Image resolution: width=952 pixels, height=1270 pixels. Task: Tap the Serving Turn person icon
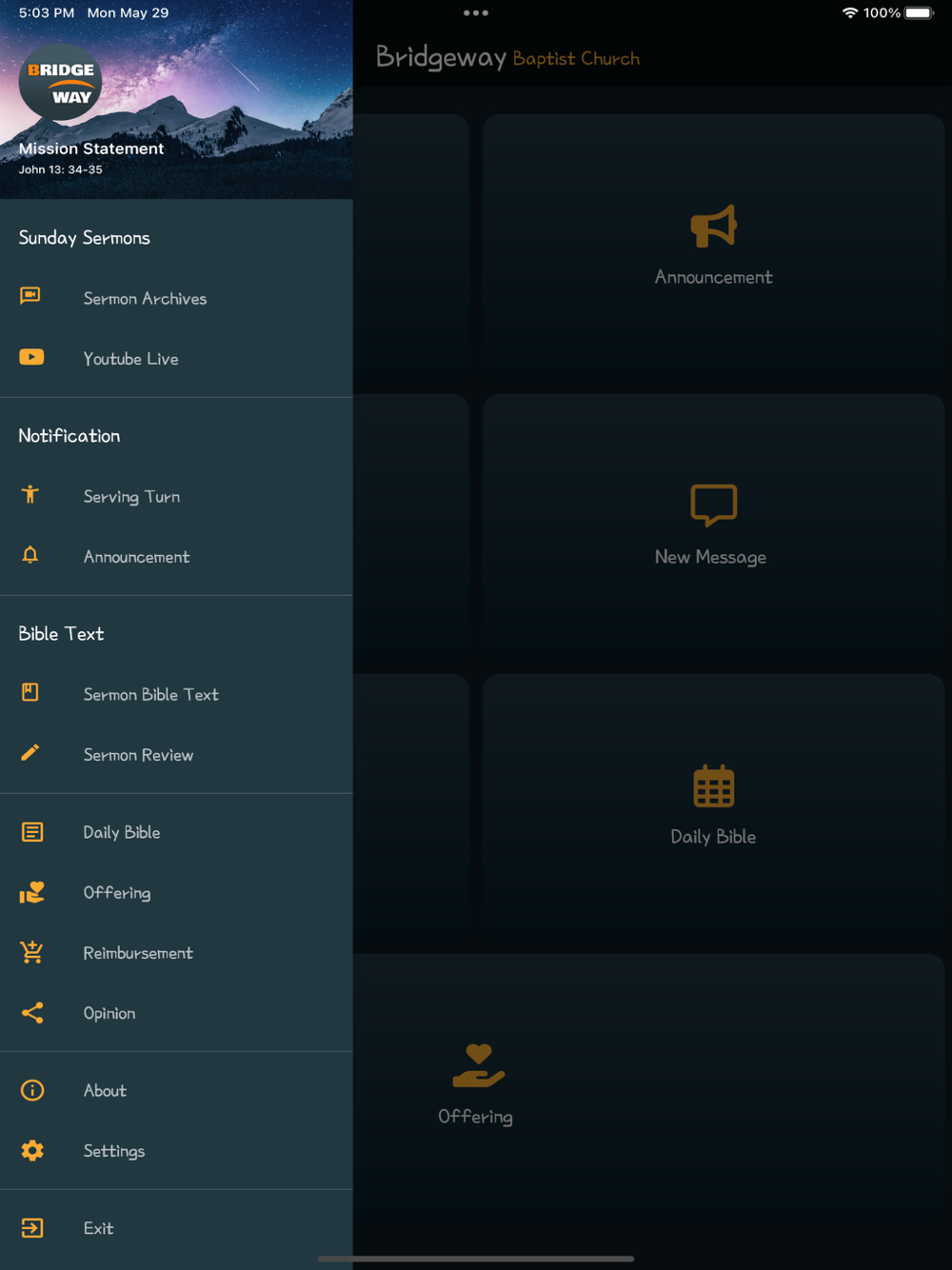point(30,494)
